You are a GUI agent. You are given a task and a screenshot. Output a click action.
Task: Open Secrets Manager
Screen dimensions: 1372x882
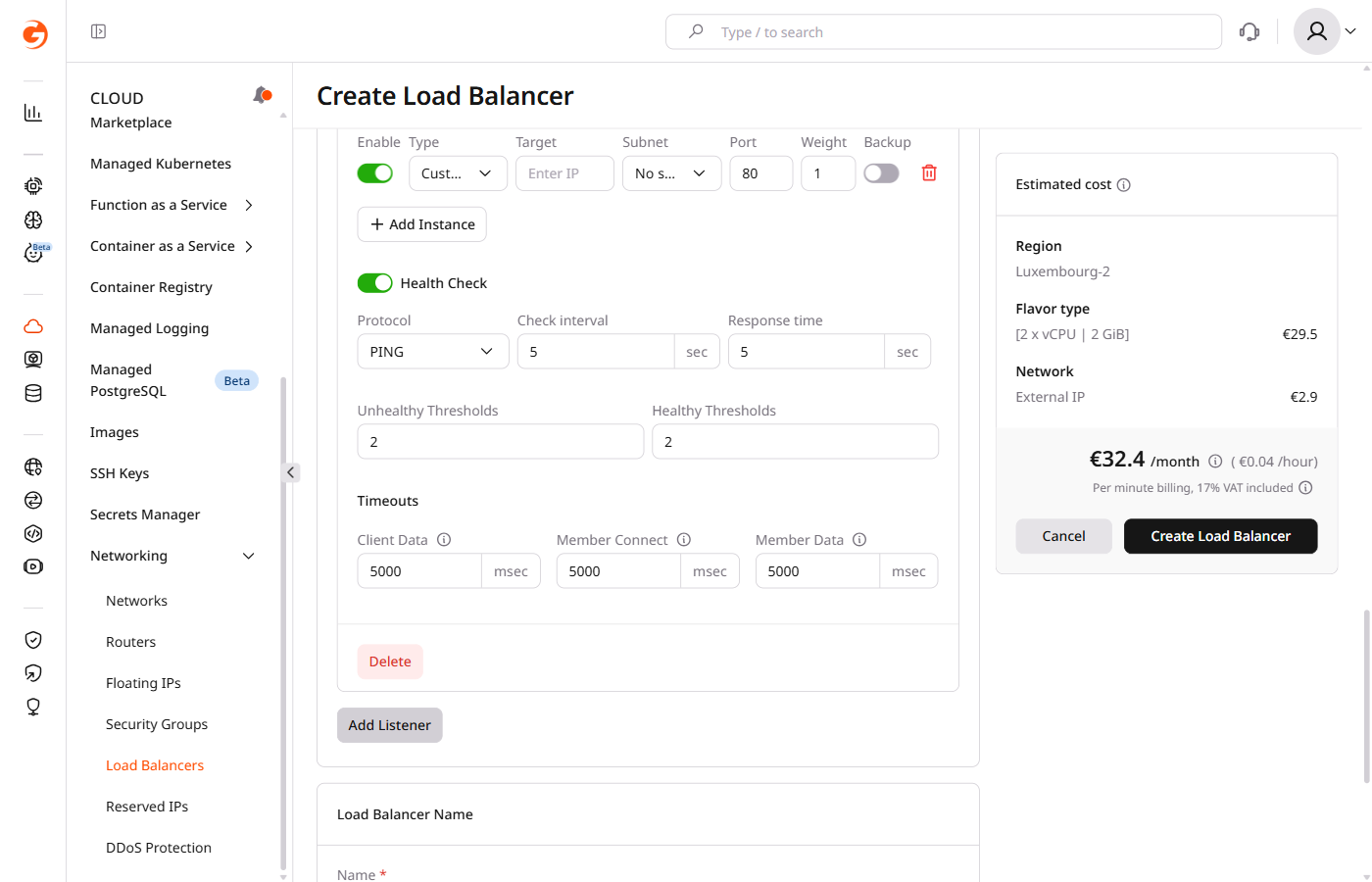tap(145, 514)
